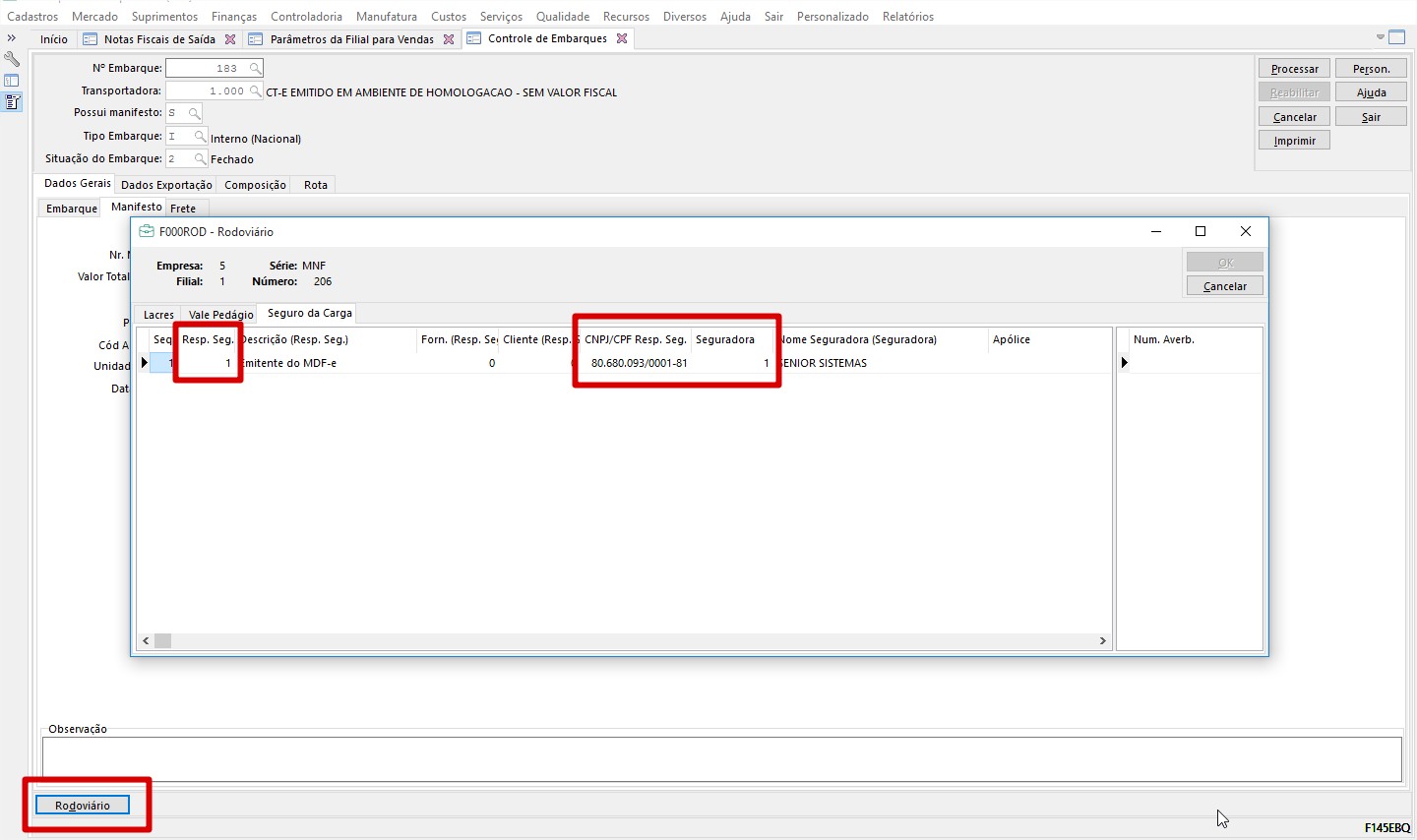Click the Rodoviário button

coord(83,806)
